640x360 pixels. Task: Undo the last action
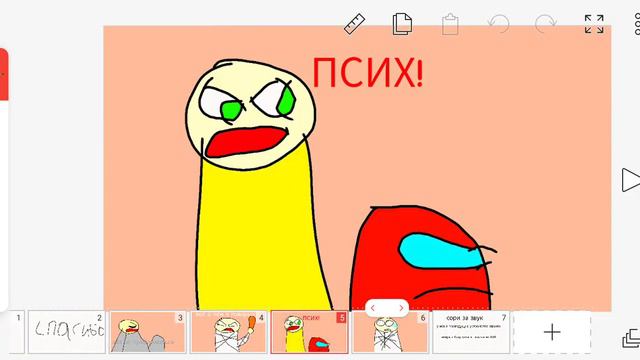[499, 24]
